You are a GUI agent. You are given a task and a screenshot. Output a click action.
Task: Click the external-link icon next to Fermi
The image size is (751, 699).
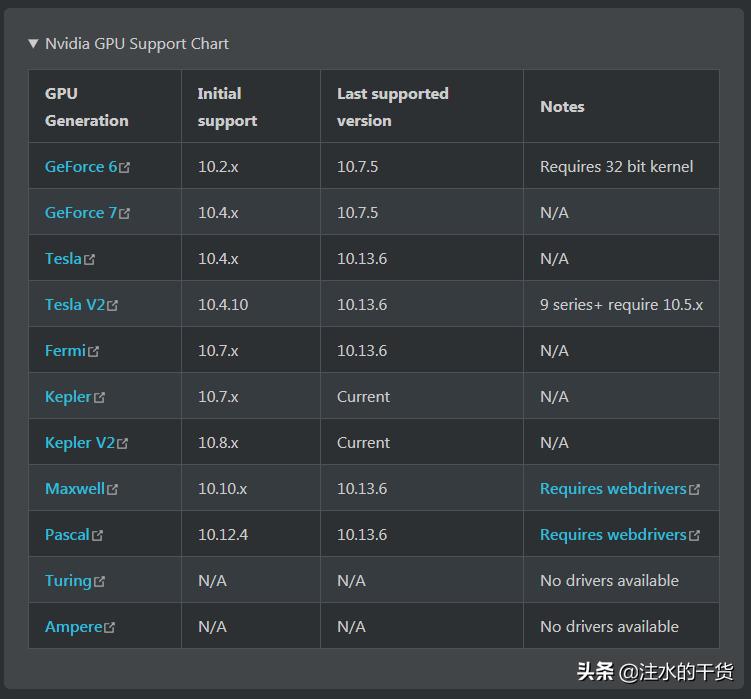(94, 352)
